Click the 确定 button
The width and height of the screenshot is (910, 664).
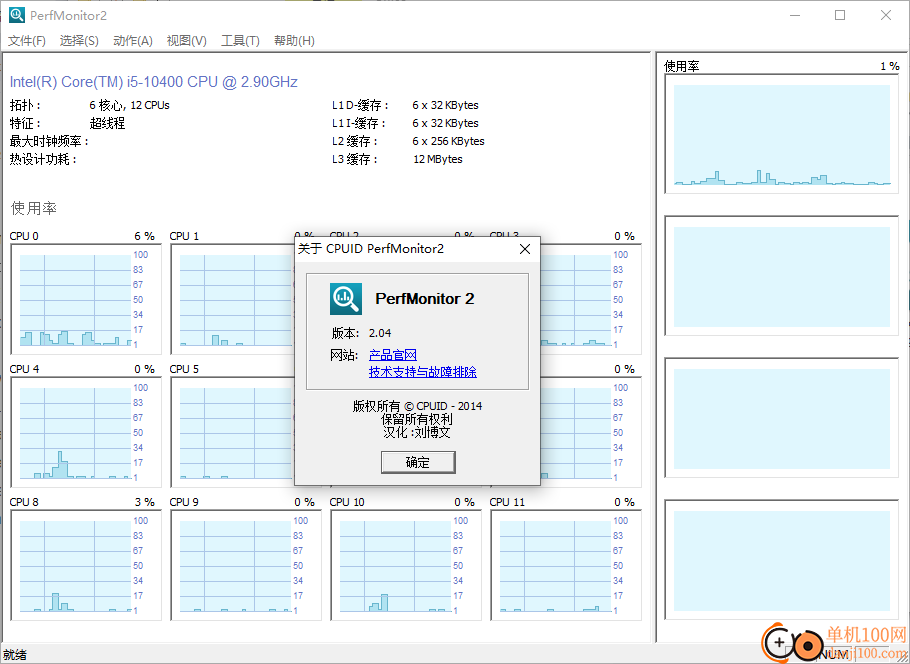point(418,462)
